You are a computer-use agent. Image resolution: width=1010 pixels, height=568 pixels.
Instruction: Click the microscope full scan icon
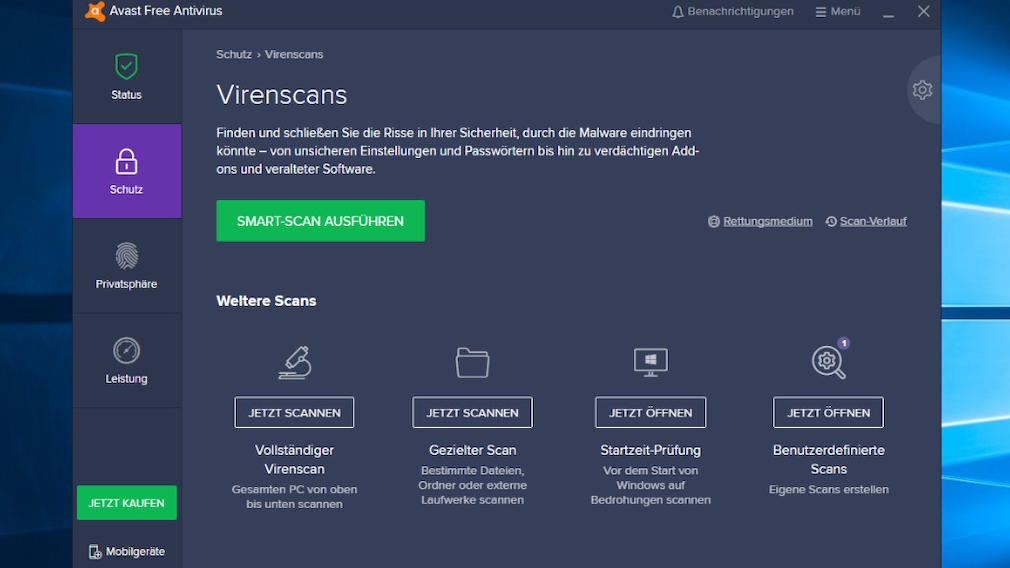pyautogui.click(x=295, y=363)
